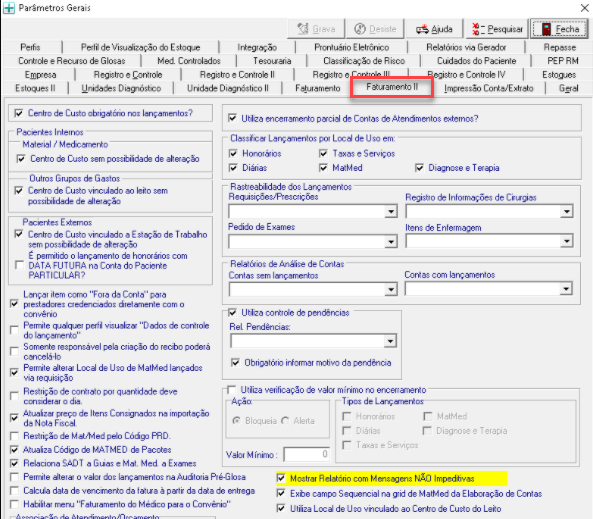Screen dimensions: 593x519
Task: Uncheck Centro de Custo obrigatório nos lançamentos
Action: tap(19, 113)
